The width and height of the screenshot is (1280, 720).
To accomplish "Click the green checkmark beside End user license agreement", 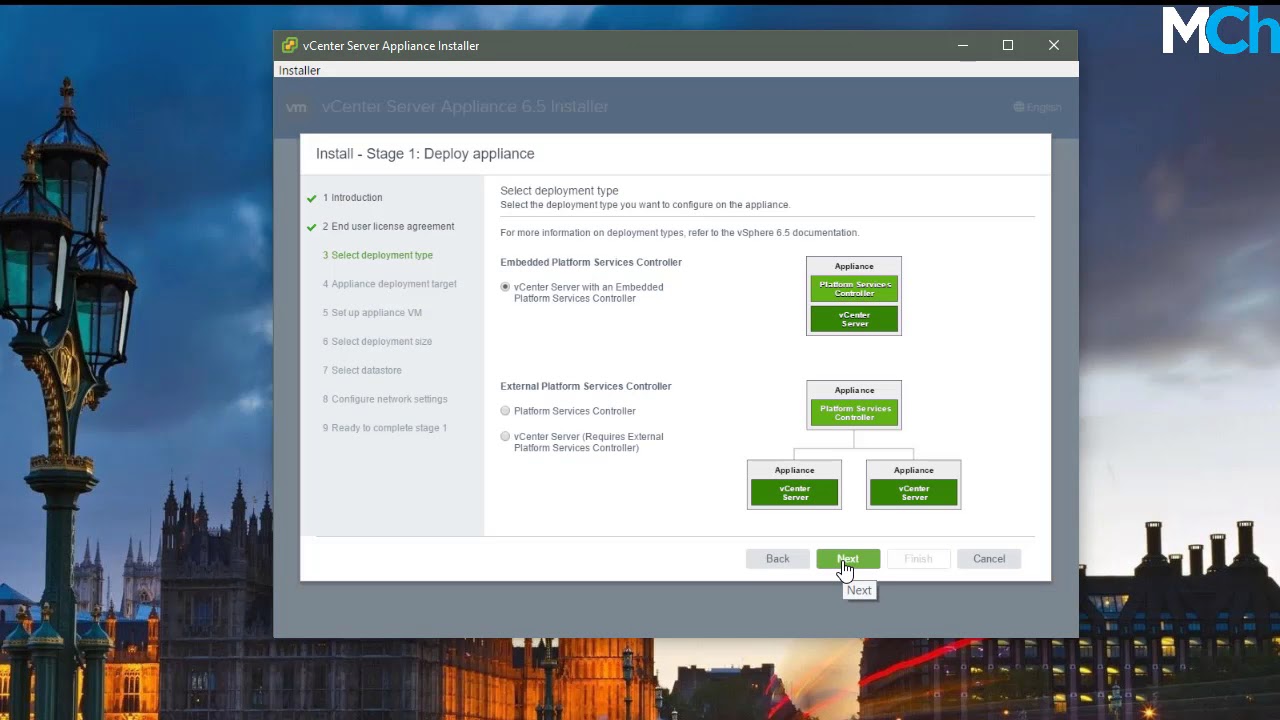I will pyautogui.click(x=312, y=227).
